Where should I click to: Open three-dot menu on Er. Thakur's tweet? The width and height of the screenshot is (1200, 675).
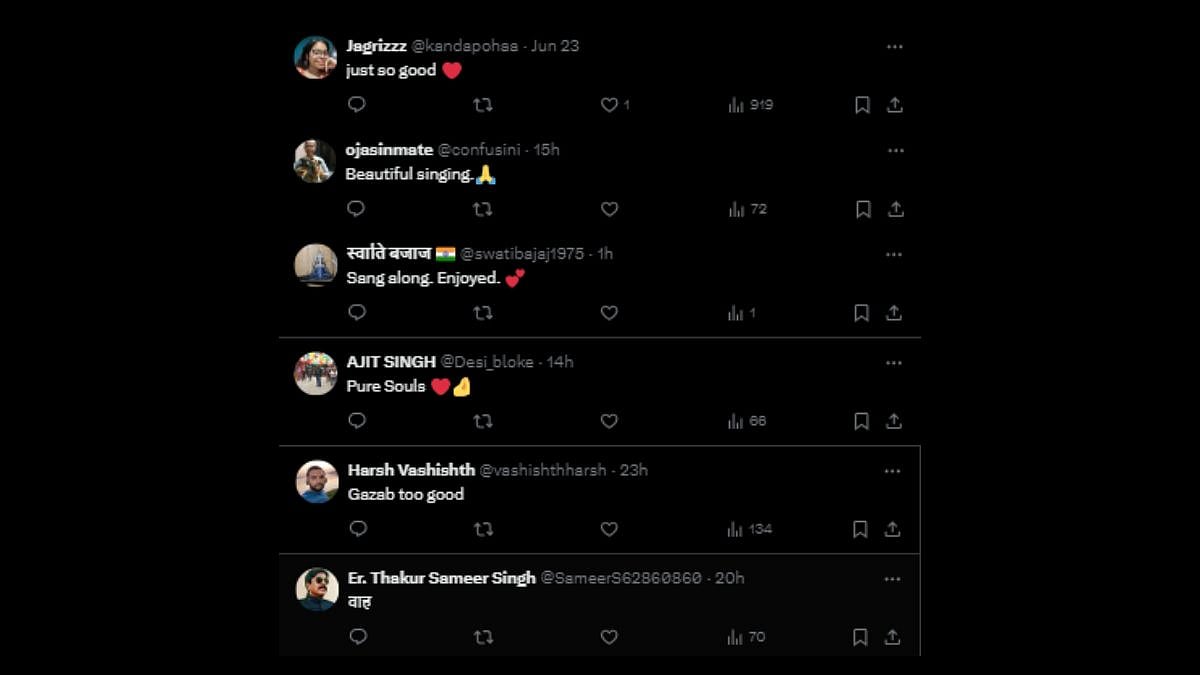tap(893, 578)
